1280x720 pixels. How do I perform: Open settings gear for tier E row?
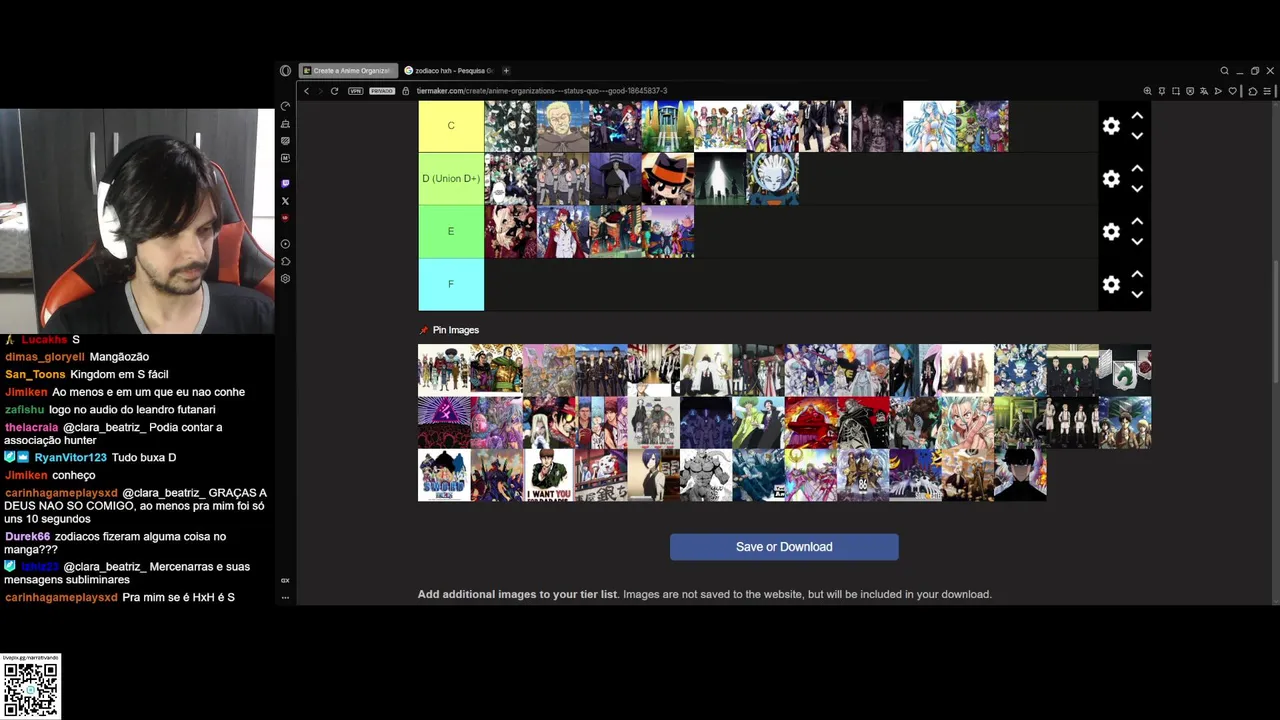[x=1111, y=232]
